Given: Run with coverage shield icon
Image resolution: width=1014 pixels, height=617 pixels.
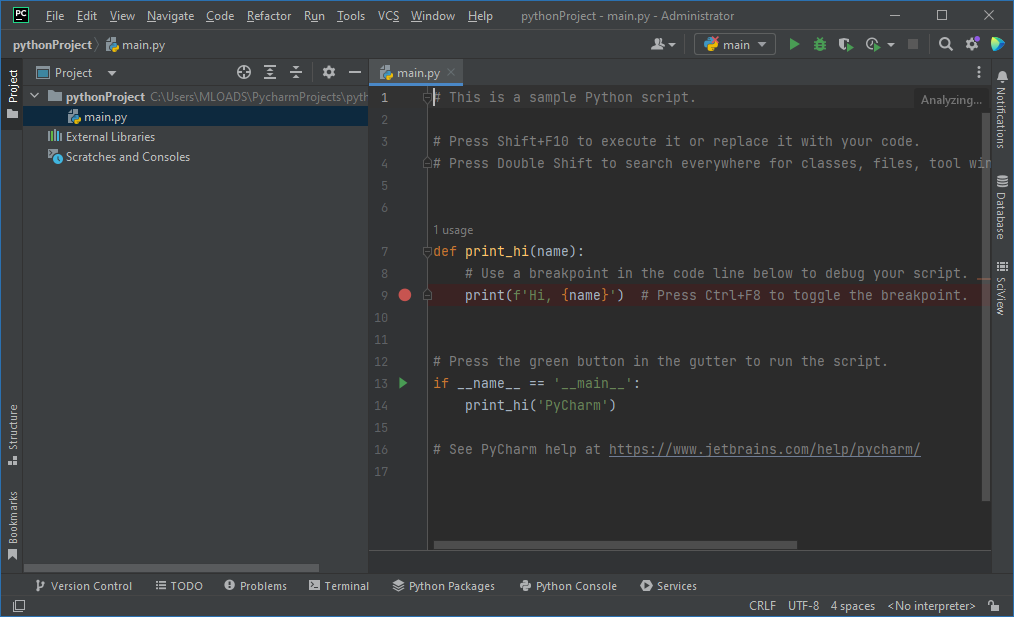Looking at the screenshot, I should click(845, 44).
